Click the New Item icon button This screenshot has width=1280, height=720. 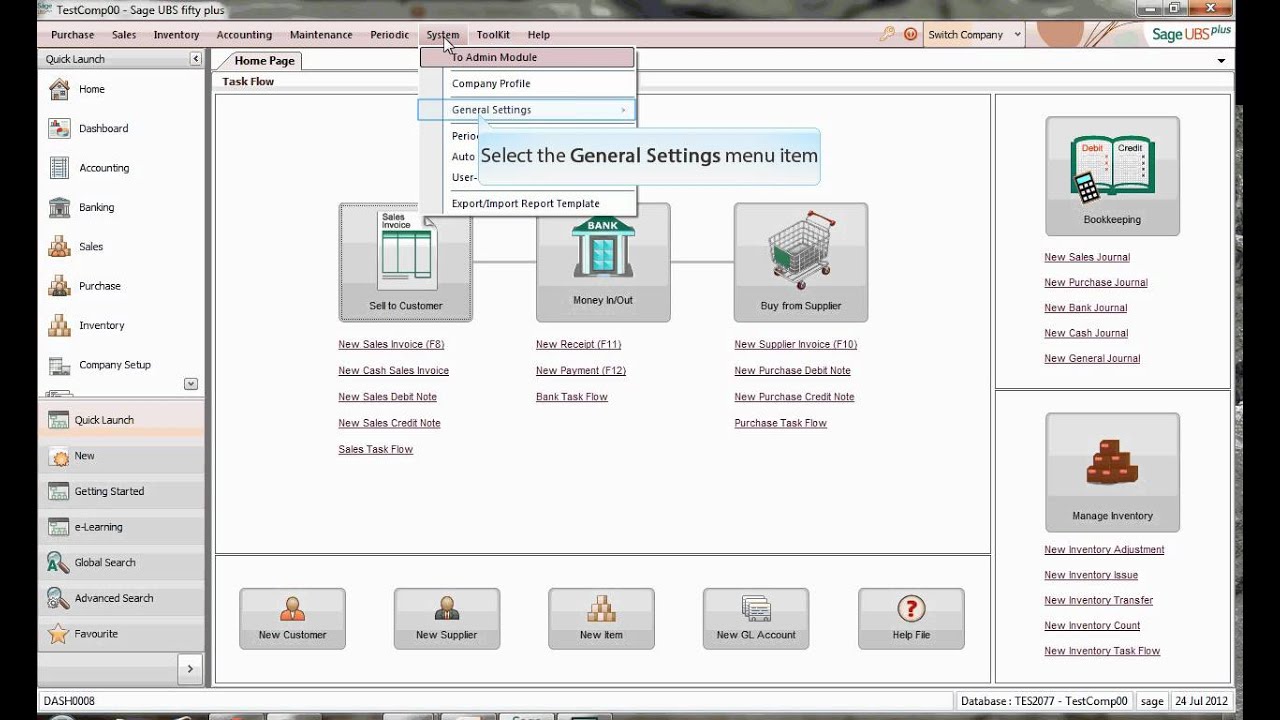click(x=601, y=618)
